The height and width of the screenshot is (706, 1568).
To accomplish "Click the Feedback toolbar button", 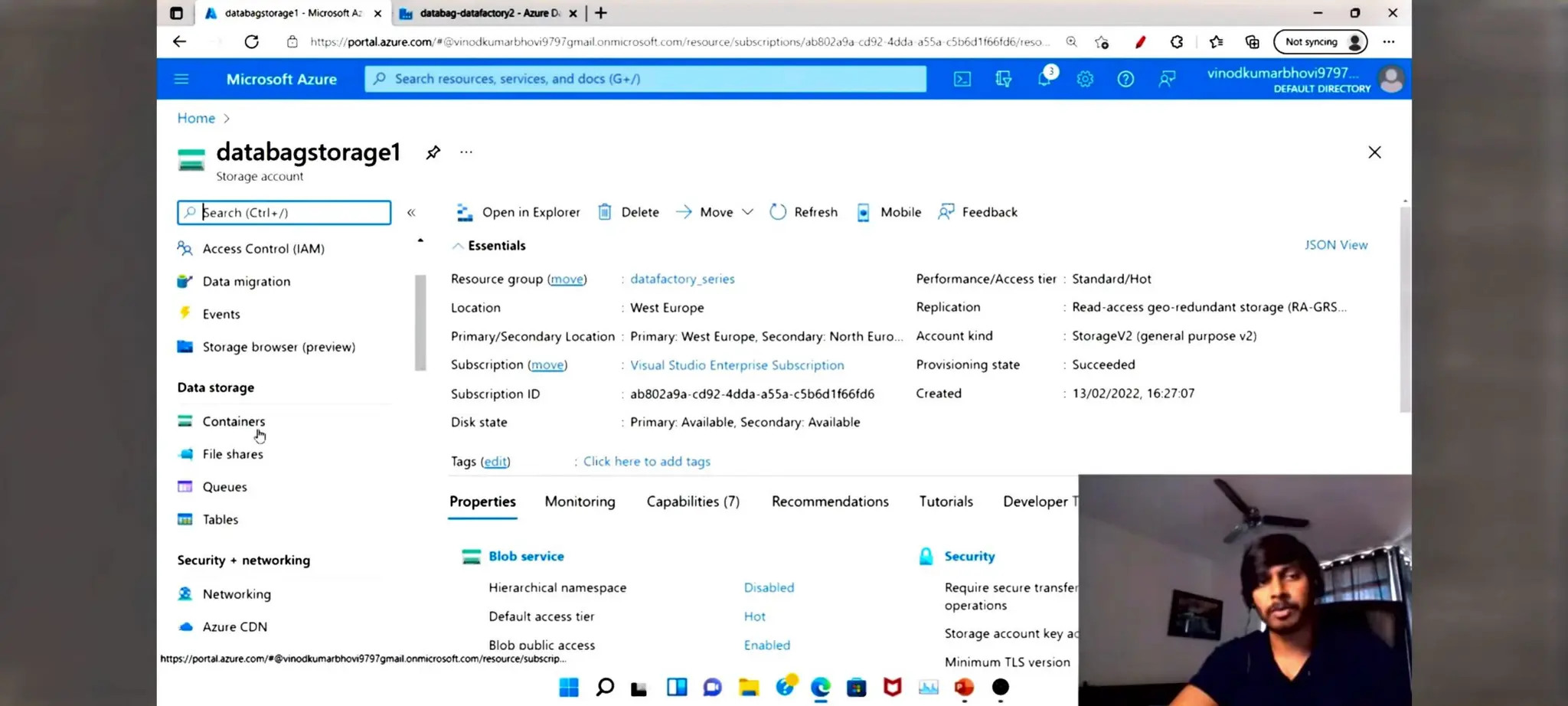I will click(978, 212).
